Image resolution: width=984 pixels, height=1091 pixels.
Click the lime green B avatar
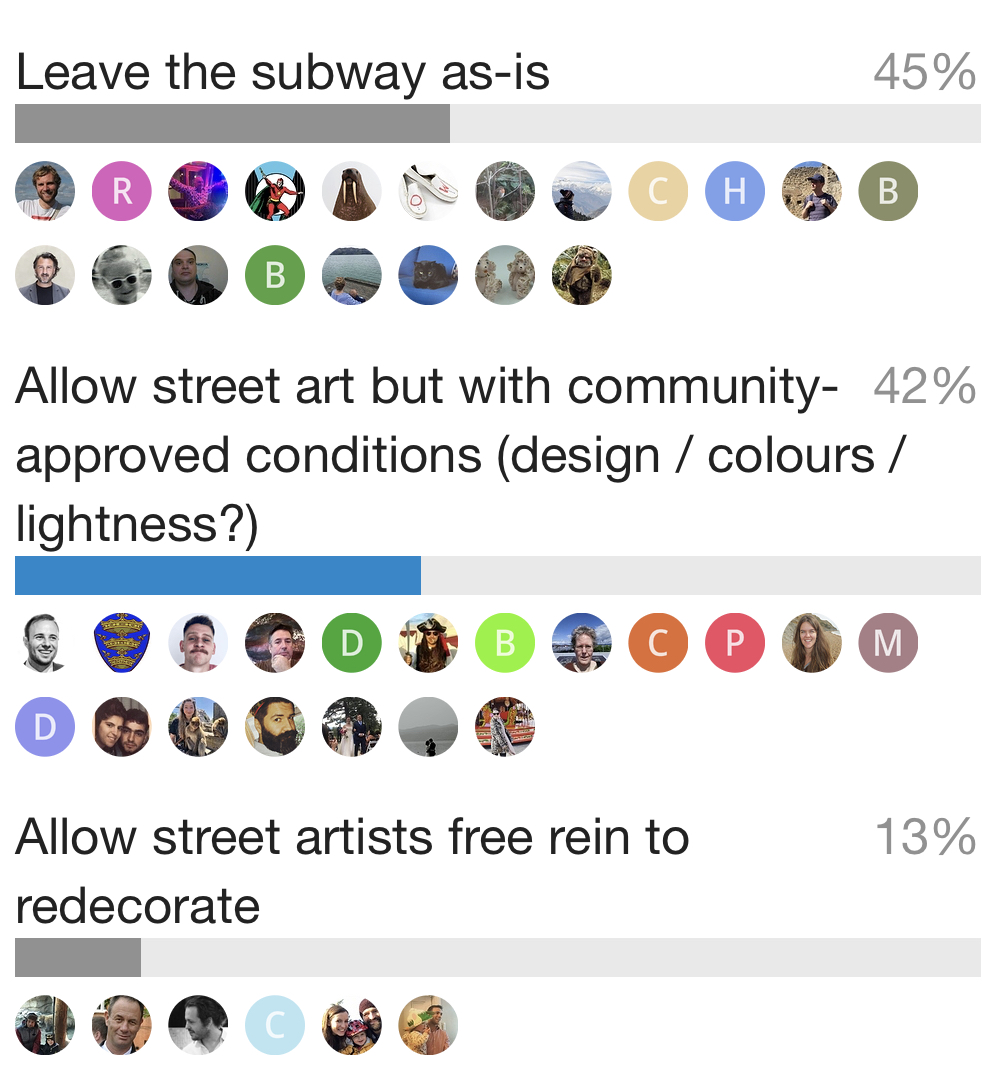pos(505,643)
